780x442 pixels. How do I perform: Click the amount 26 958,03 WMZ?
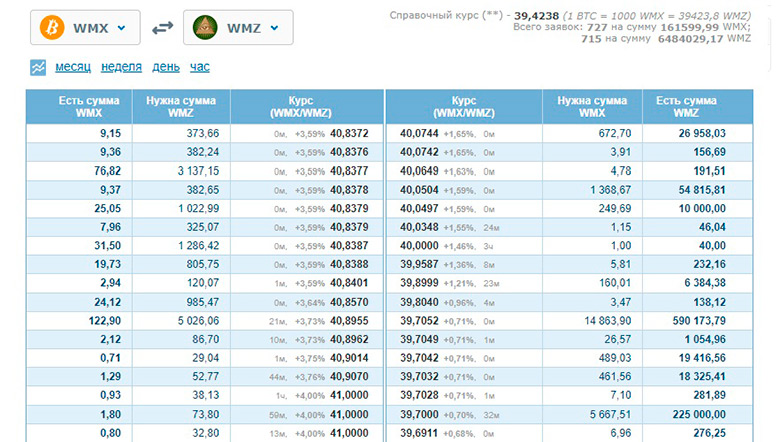[x=702, y=133]
